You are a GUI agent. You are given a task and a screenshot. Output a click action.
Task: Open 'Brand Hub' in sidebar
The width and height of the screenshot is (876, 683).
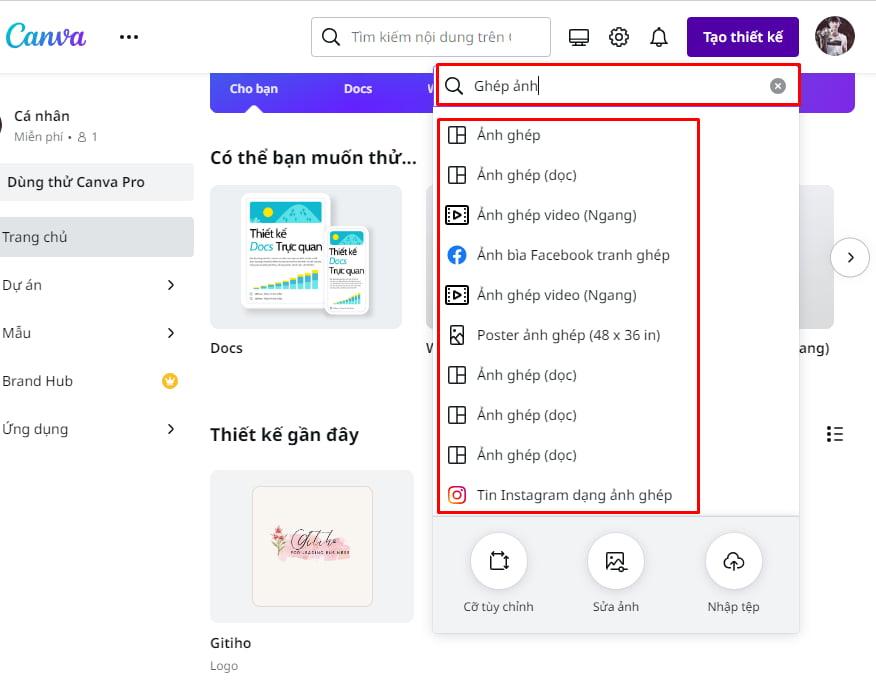tap(97, 381)
